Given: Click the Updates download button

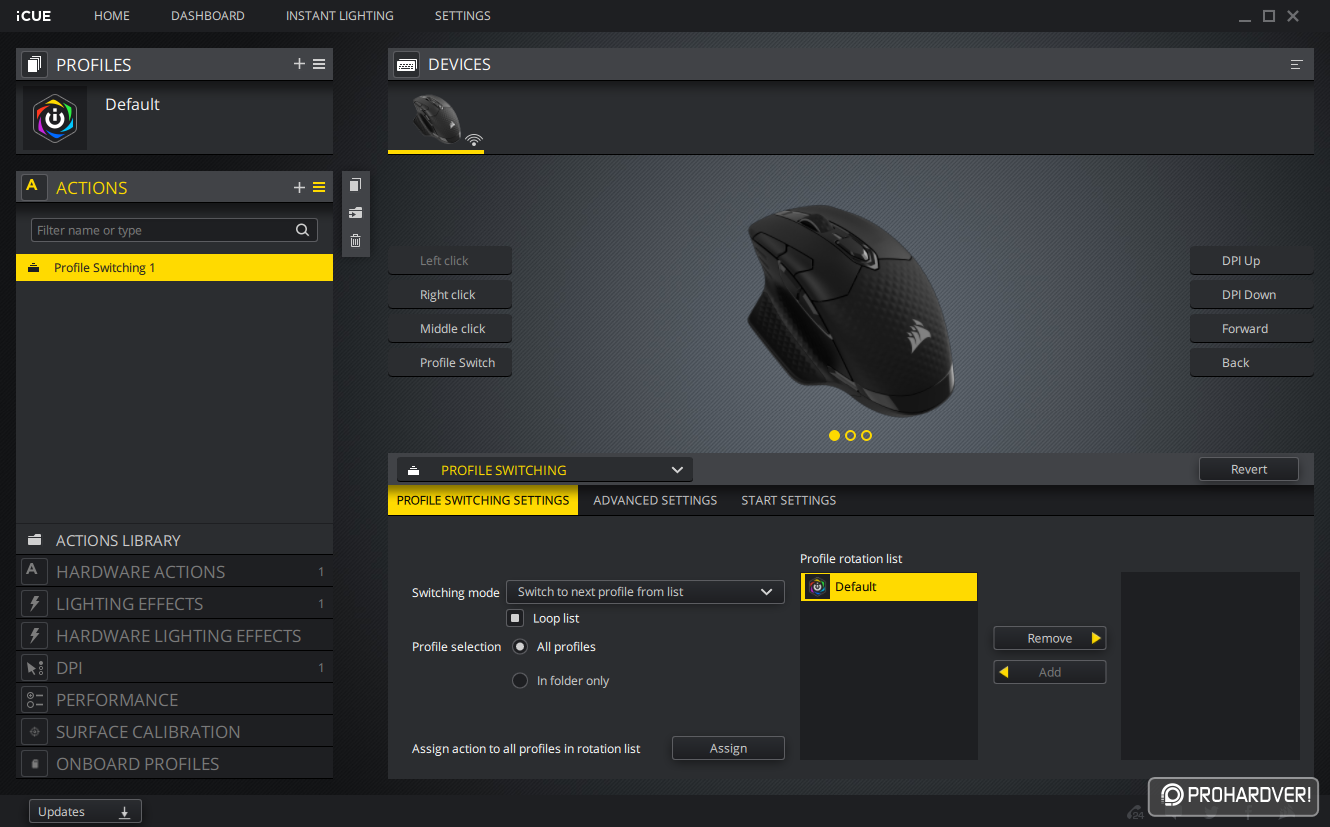Looking at the screenshot, I should [x=85, y=812].
